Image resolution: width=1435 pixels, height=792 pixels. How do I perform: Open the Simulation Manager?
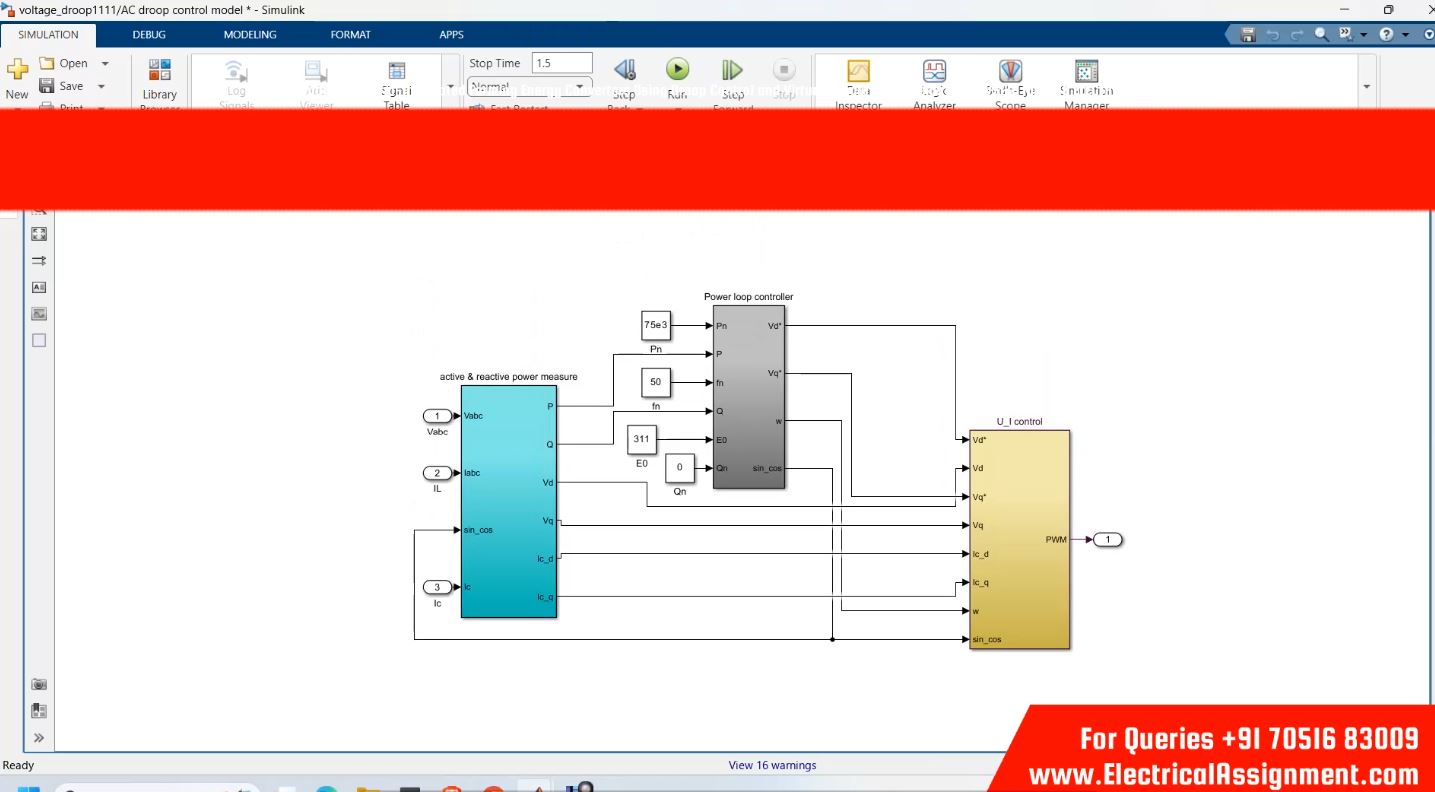1086,72
